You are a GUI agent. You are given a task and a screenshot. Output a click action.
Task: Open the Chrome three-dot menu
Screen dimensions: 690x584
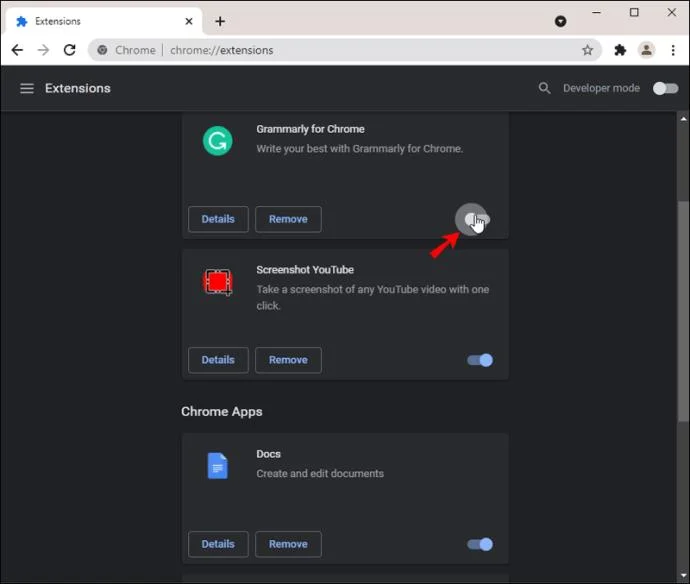pos(673,50)
